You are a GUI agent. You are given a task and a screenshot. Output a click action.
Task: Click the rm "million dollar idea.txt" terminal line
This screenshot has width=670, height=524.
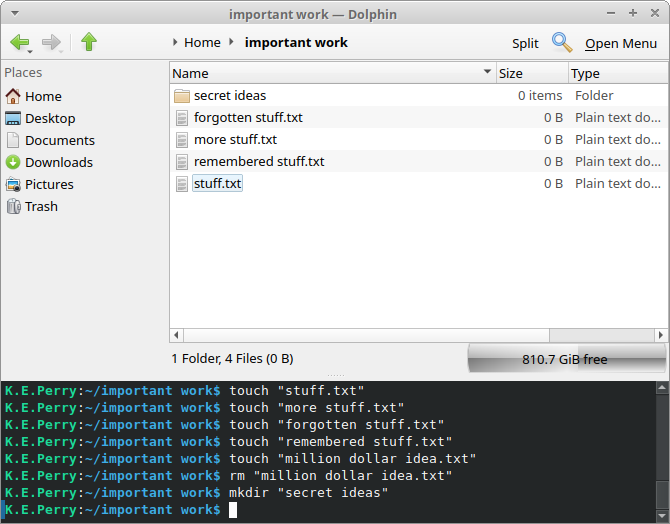coord(228,476)
